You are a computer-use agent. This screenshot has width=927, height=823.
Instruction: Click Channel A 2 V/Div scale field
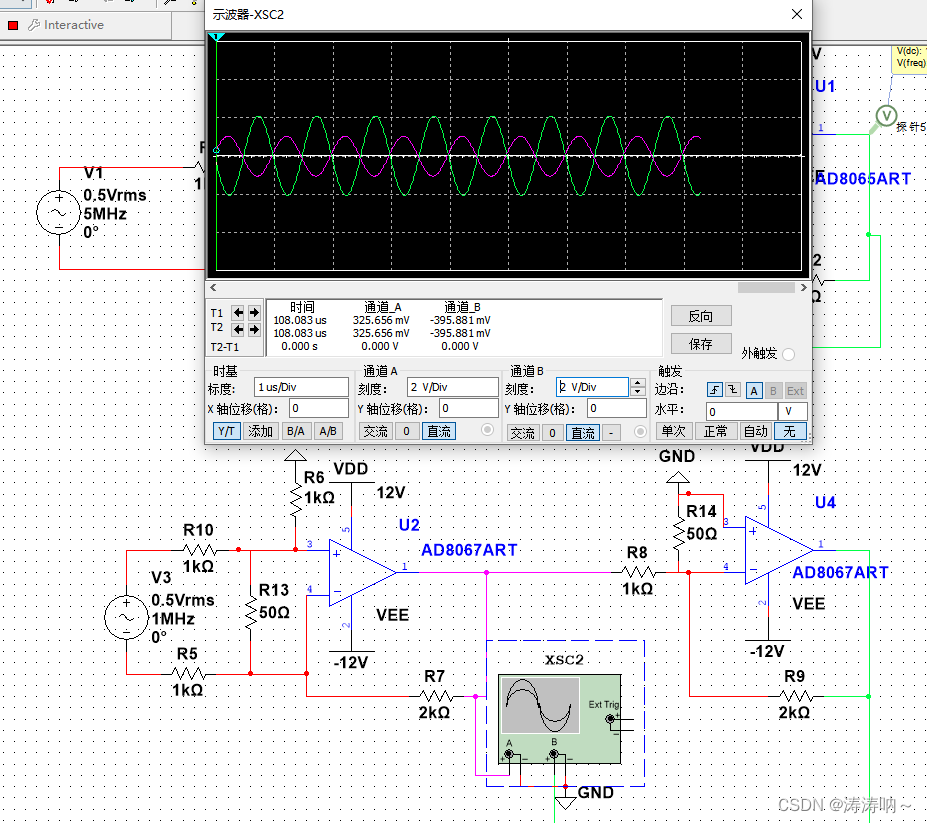pyautogui.click(x=453, y=387)
